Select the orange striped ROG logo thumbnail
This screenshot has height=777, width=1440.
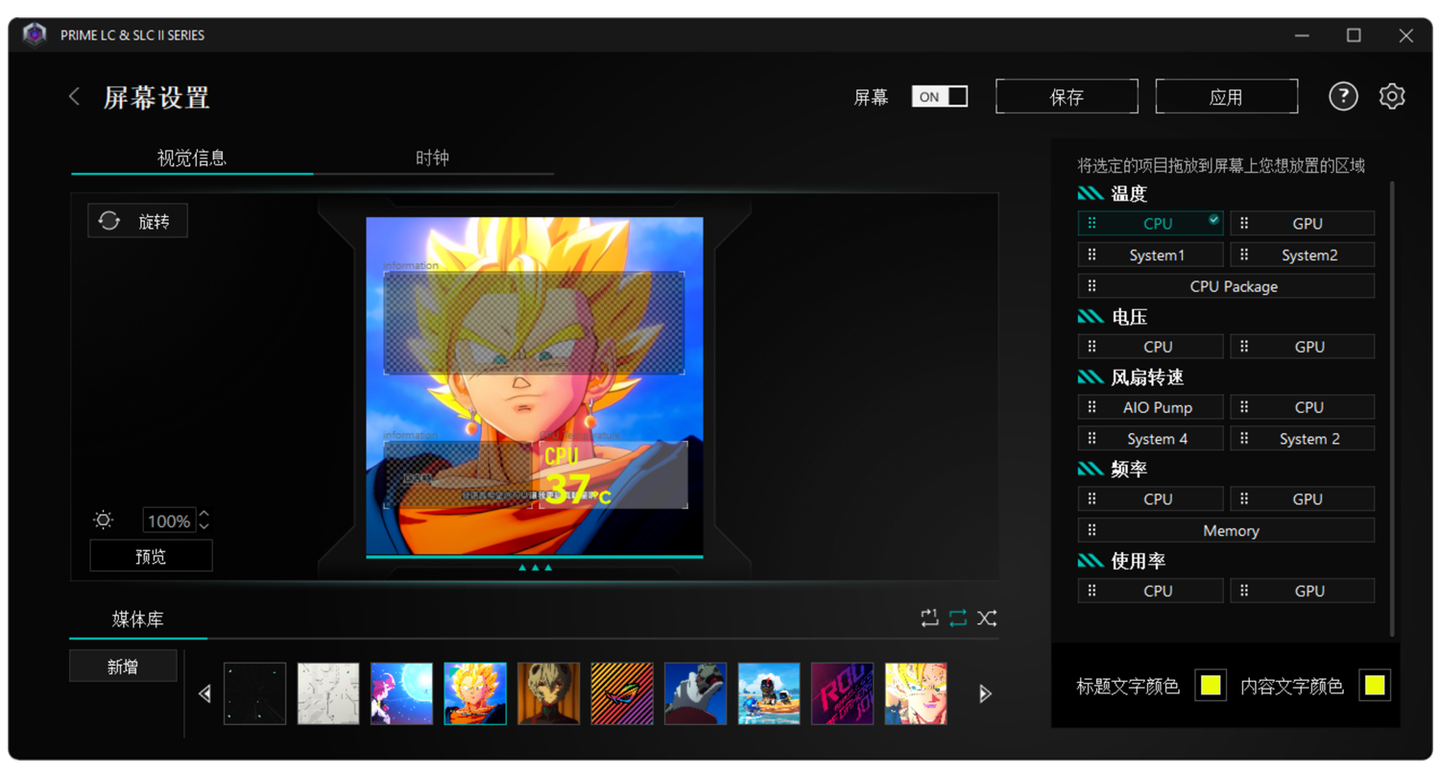tap(622, 693)
